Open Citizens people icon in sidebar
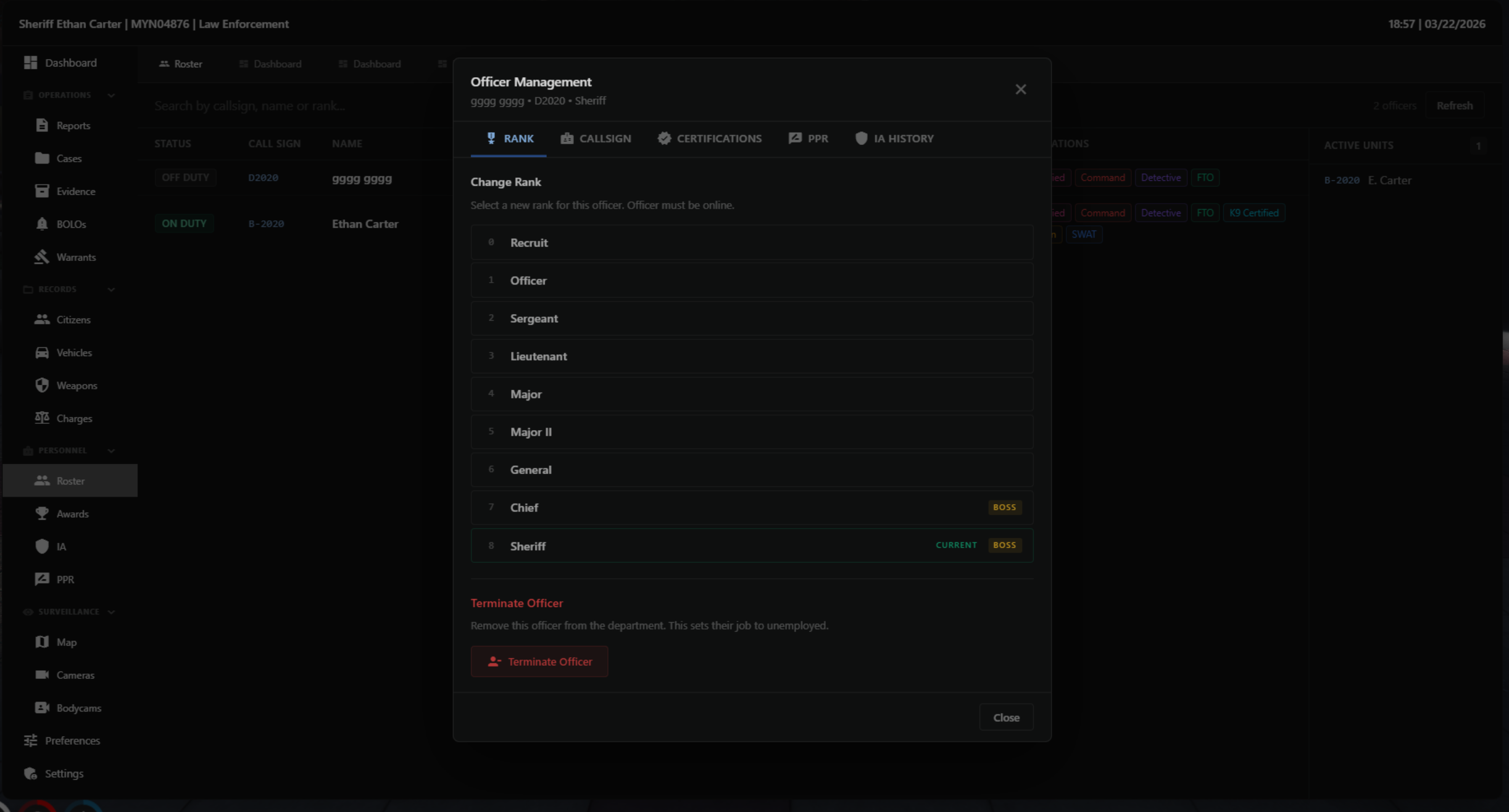 (x=42, y=319)
